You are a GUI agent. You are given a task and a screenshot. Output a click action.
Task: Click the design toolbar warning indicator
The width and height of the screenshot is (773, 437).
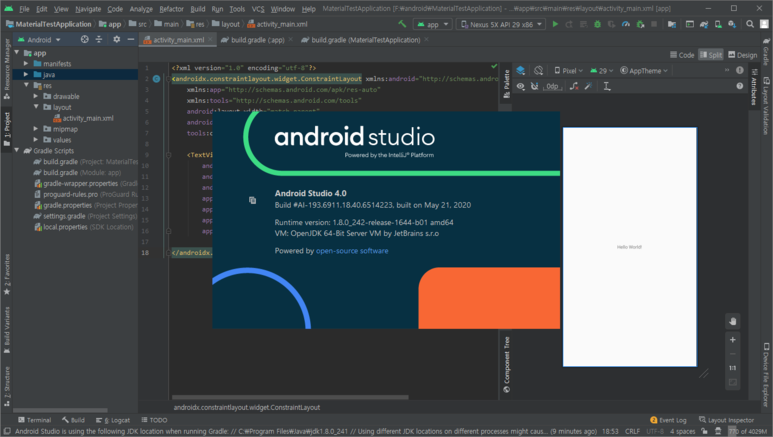(x=739, y=71)
